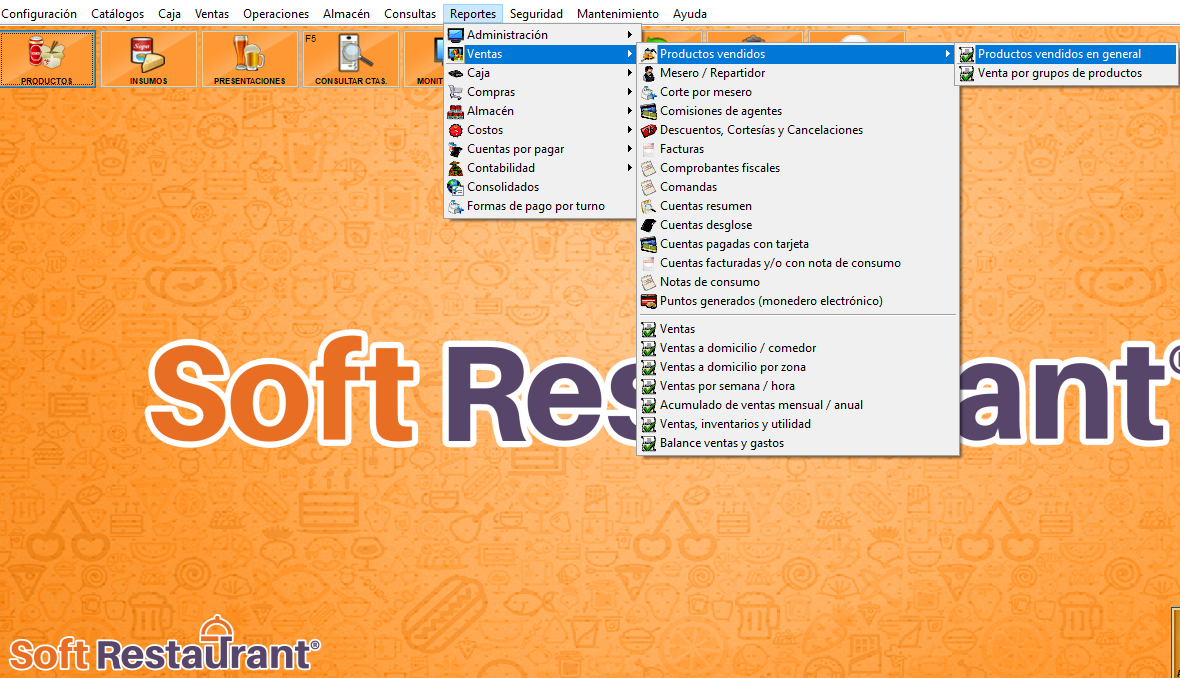Viewport: 1180px width, 678px height.
Task: Select Comandas report entry
Action: point(798,187)
